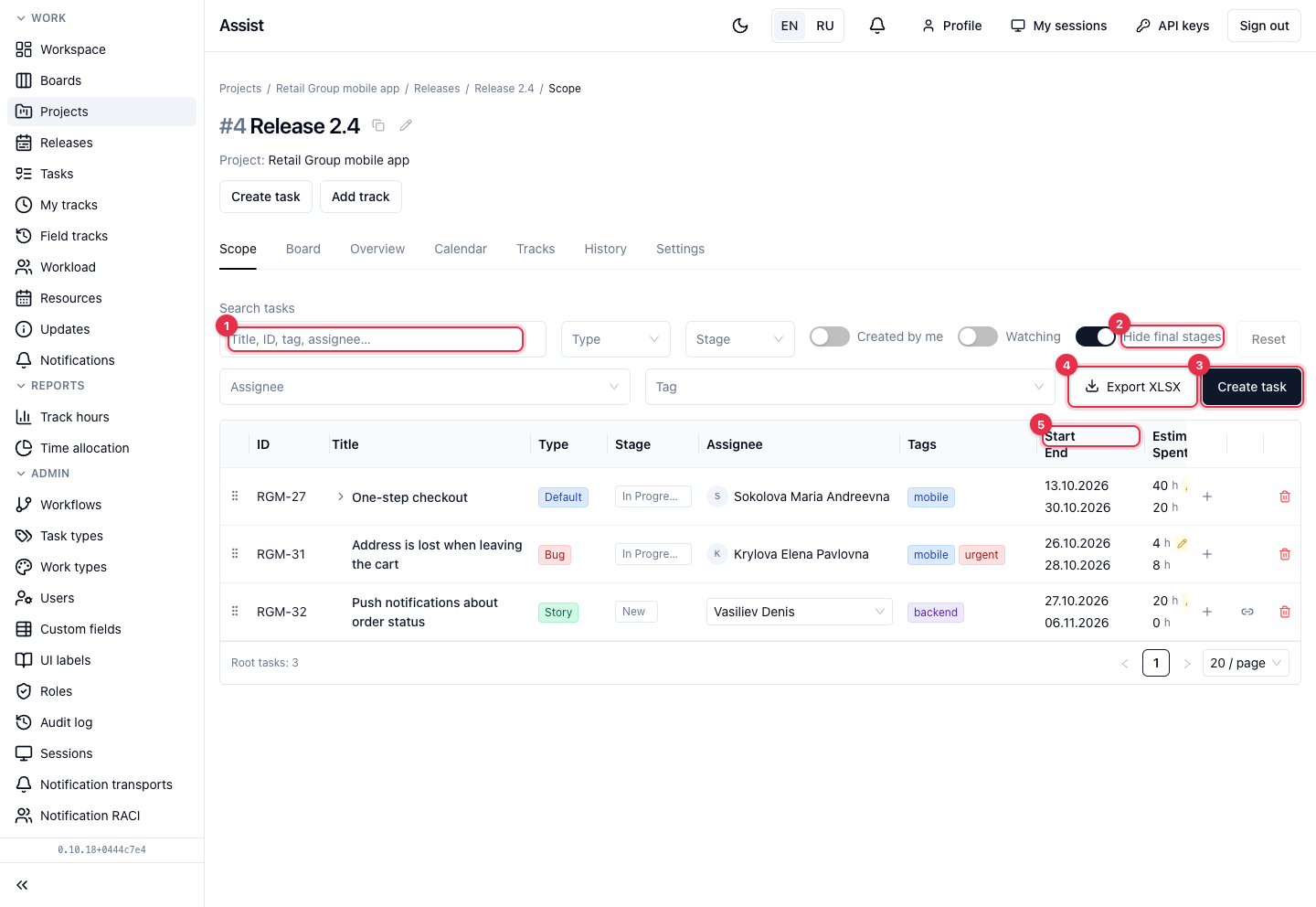Delete task RGM-32 using its trash icon
Viewport: 1316px width, 907px height.
pos(1285,612)
